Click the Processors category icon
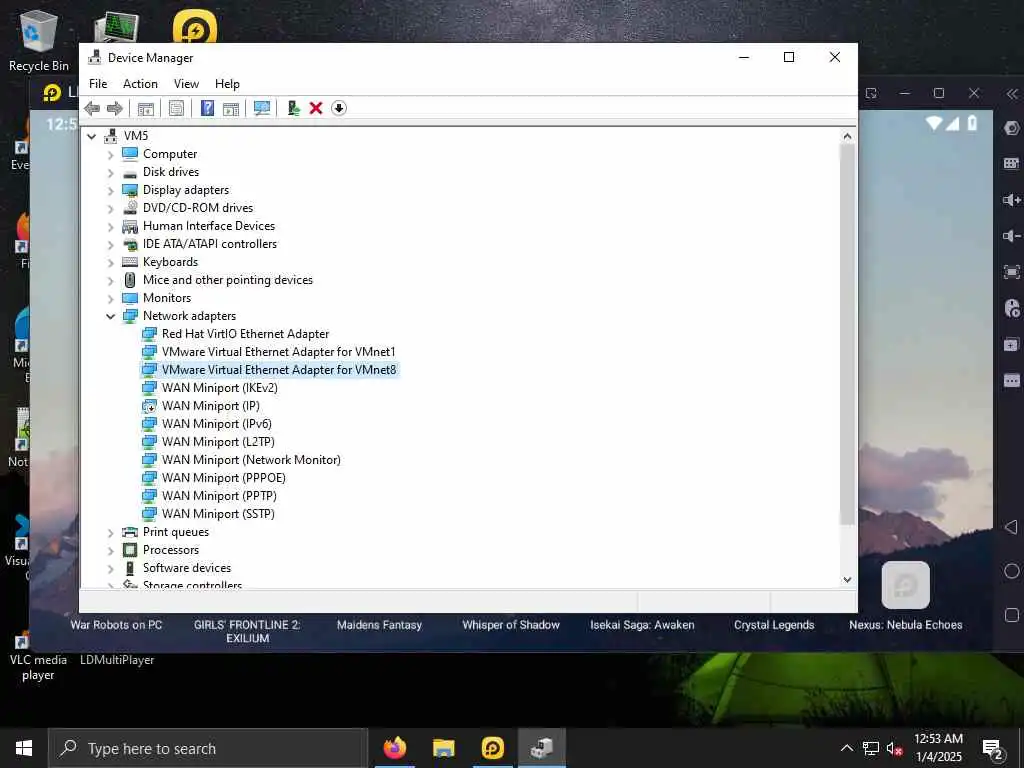Viewport: 1024px width, 768px height. click(x=130, y=550)
